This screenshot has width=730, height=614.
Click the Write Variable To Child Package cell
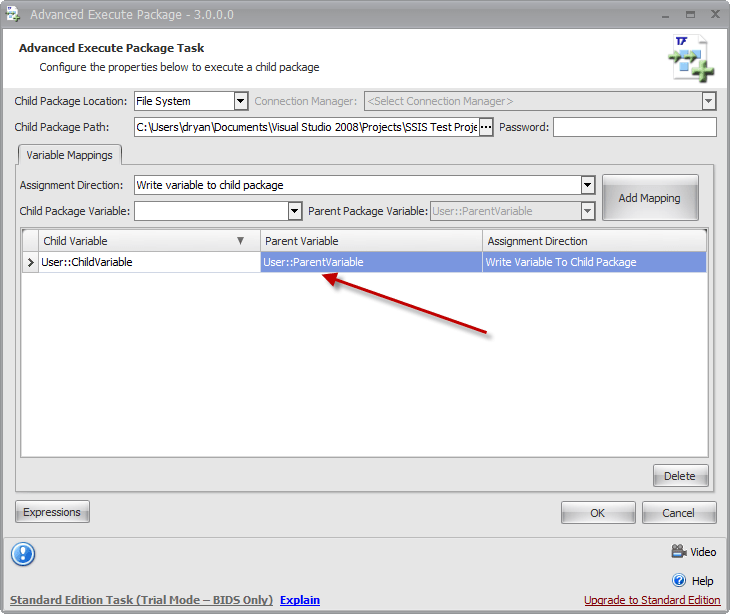[x=594, y=262]
